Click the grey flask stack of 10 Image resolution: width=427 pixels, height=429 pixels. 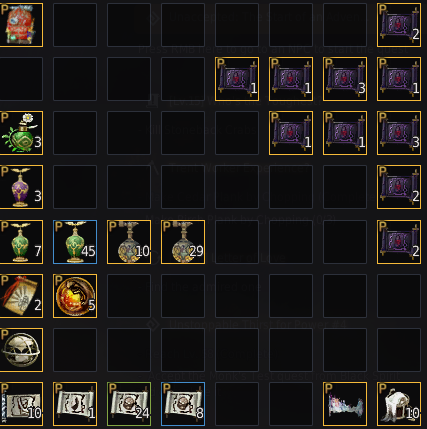pos(129,242)
